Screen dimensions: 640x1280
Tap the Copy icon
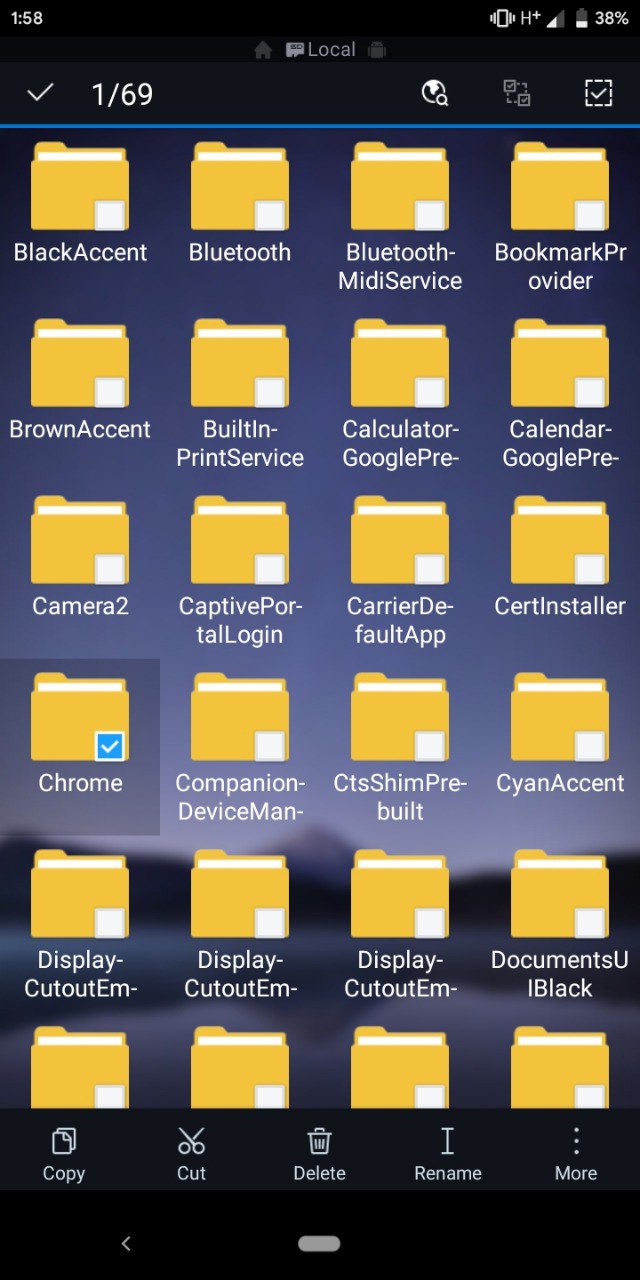64,1141
